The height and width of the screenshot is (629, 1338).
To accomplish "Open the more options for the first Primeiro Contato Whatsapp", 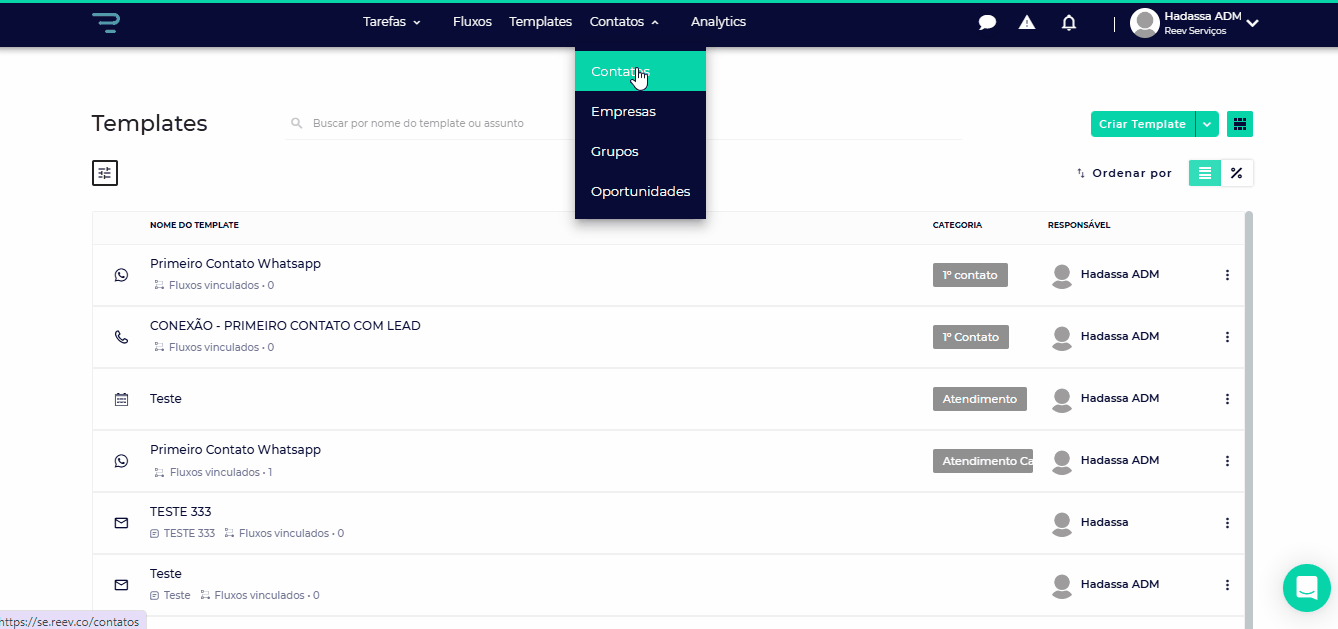I will (x=1227, y=275).
